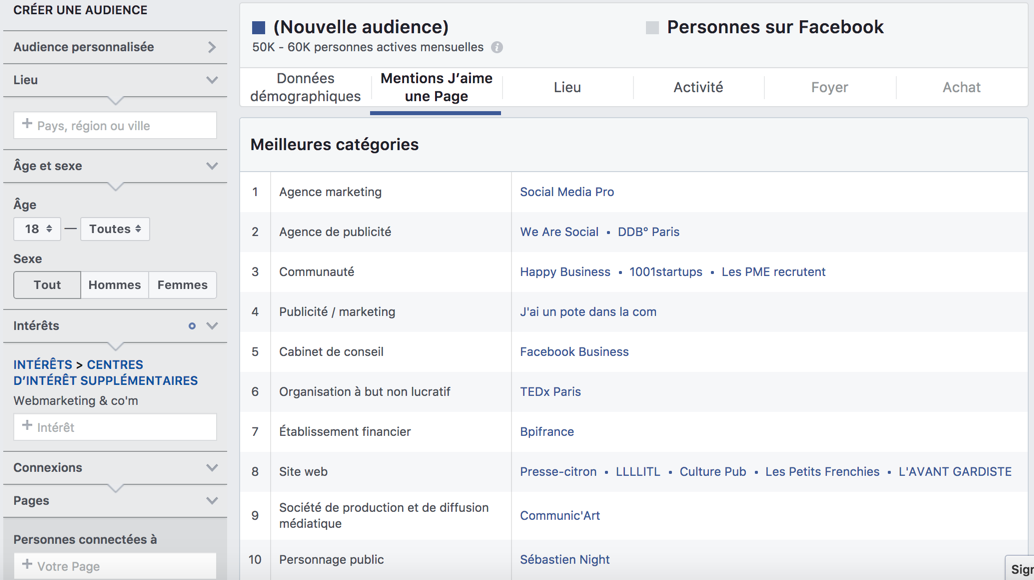Viewport: 1034px width, 580px height.
Task: Click the blue Nouvelle audience color square
Action: point(259,28)
